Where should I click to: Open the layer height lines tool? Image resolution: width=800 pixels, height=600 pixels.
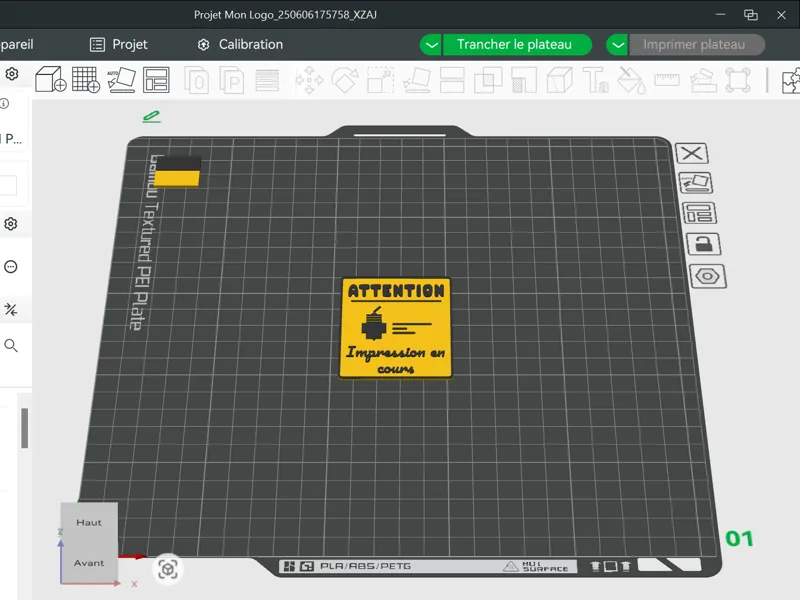pos(267,80)
